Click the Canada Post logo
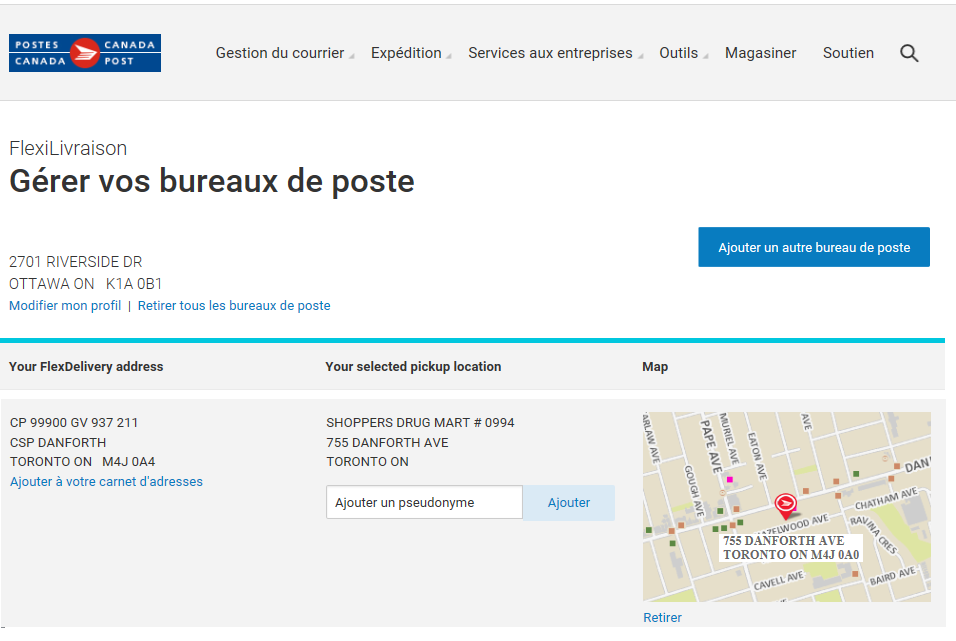This screenshot has width=956, height=641. coord(85,53)
